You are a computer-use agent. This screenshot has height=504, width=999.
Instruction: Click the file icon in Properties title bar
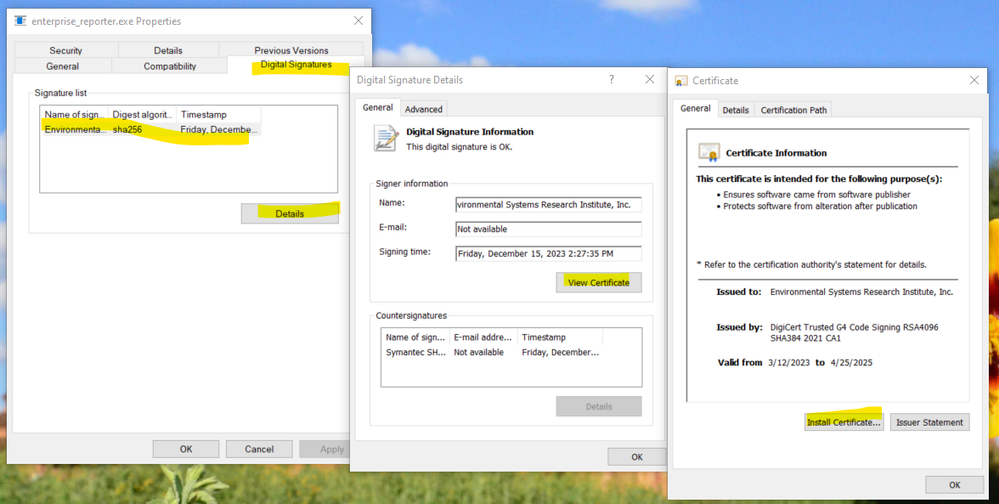[20, 21]
